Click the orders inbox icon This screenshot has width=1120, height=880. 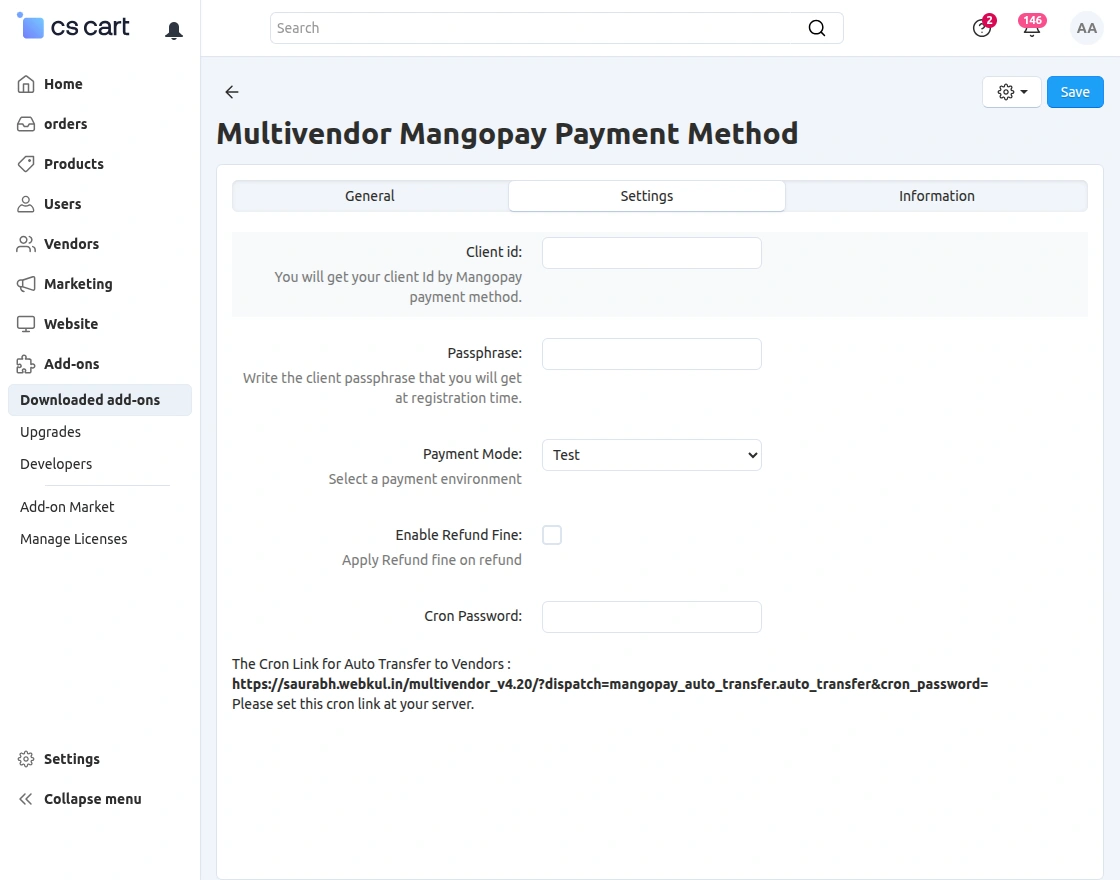(26, 124)
